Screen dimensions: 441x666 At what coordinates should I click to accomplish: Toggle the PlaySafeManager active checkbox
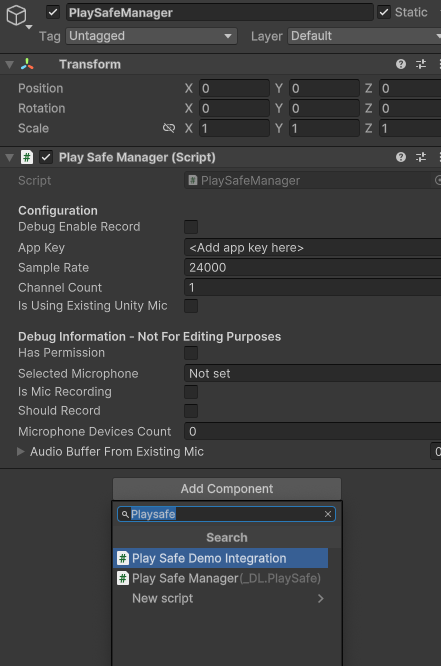[53, 12]
